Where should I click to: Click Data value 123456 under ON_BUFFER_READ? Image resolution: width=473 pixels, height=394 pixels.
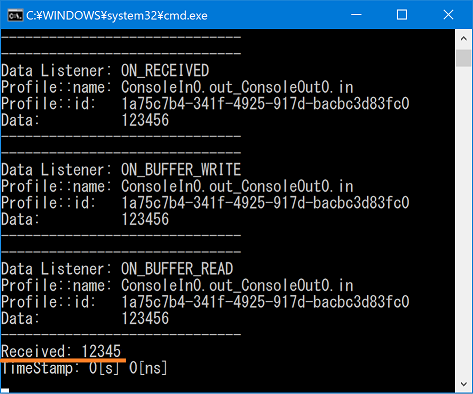145,318
